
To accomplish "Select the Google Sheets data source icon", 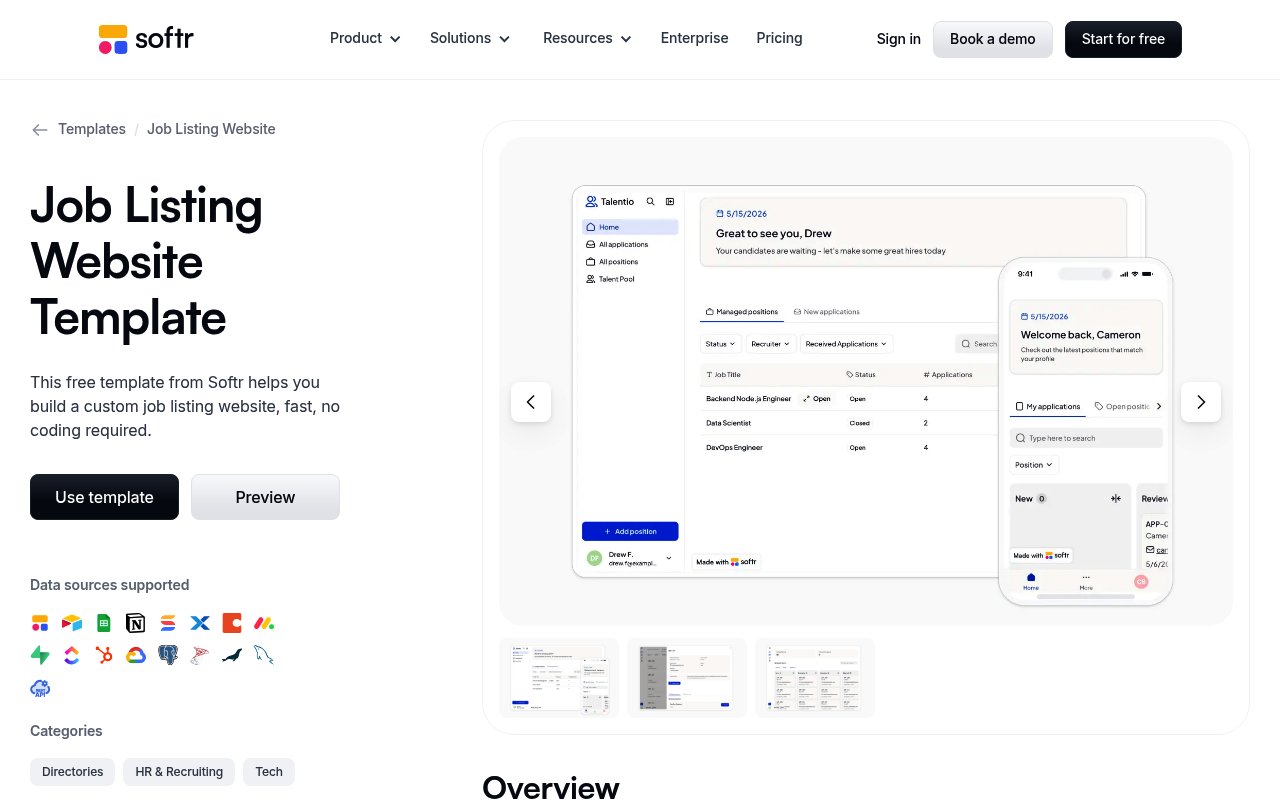I will click(104, 623).
